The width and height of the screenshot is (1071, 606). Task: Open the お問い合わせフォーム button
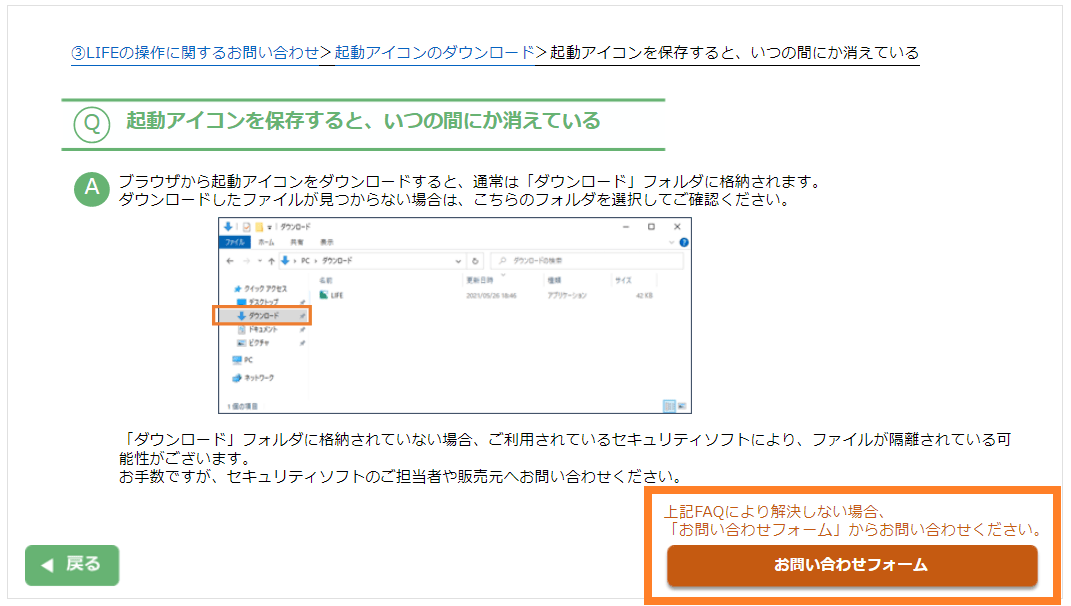pos(852,565)
